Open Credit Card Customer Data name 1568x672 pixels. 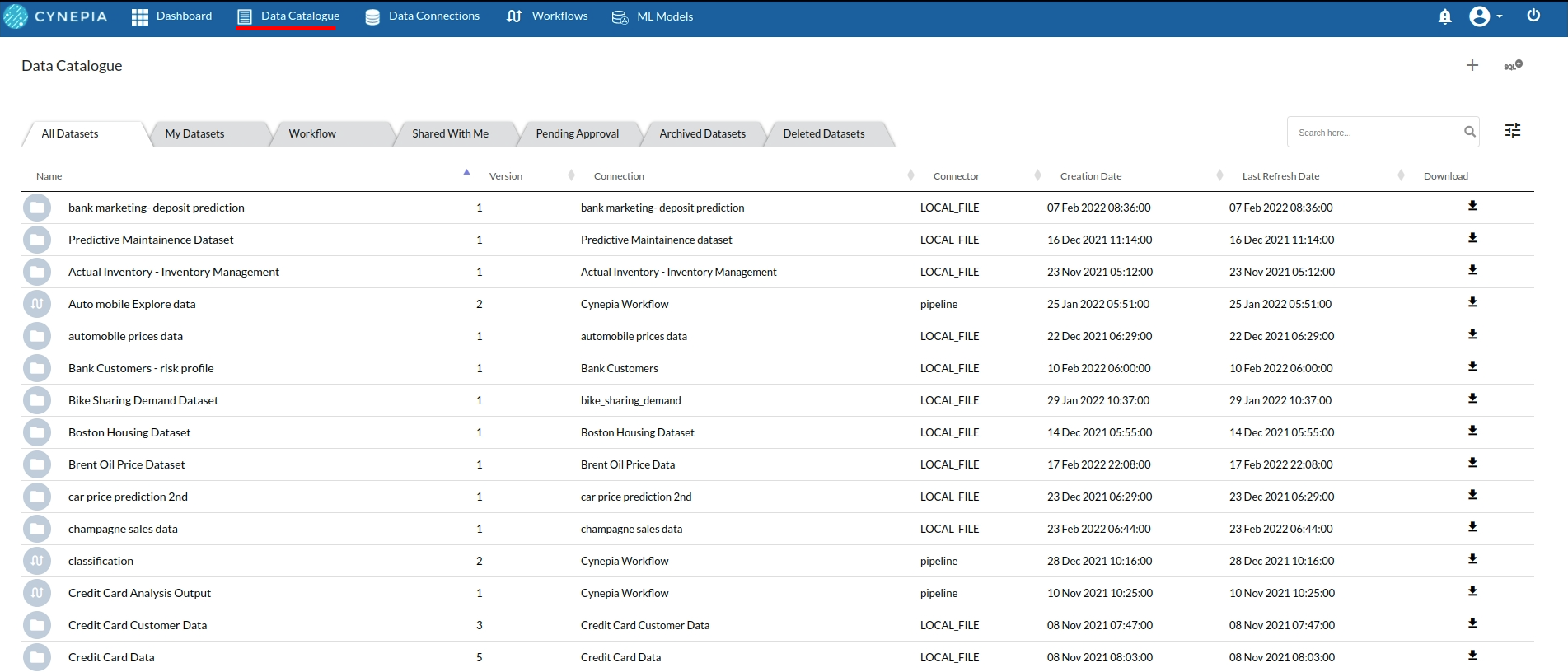tap(138, 625)
